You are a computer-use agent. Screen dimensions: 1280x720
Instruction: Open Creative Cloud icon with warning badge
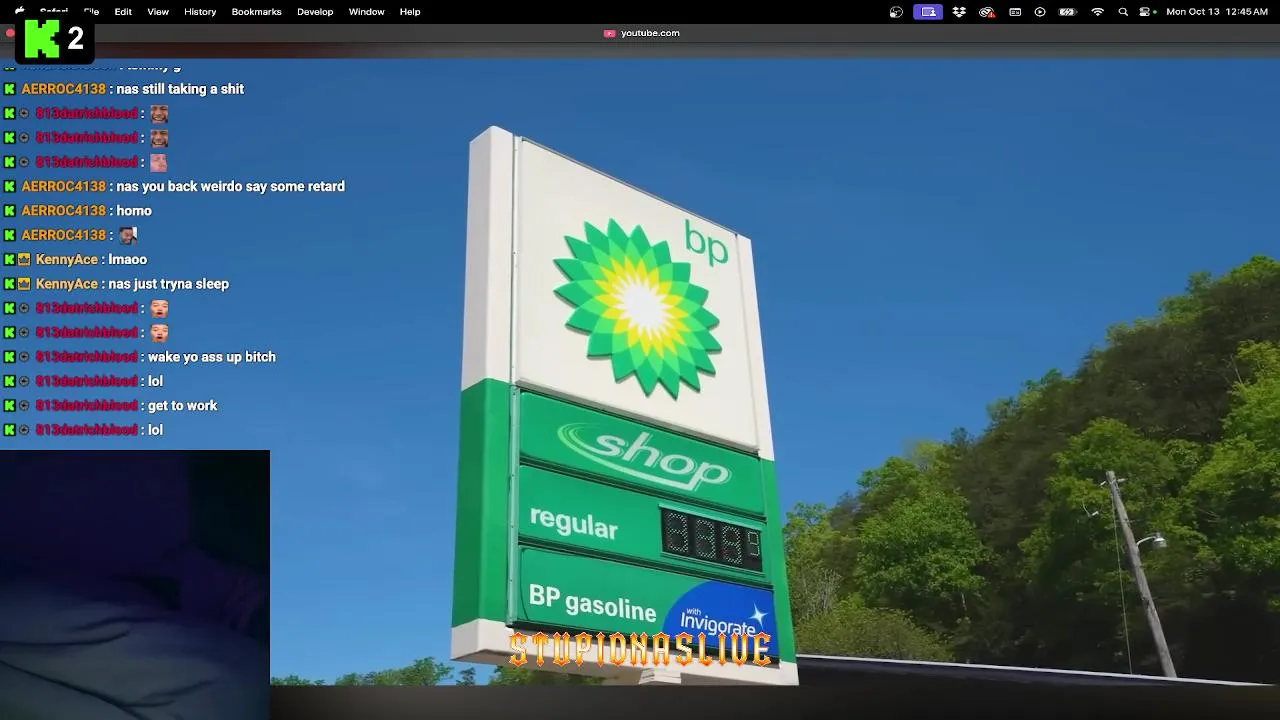pos(987,12)
